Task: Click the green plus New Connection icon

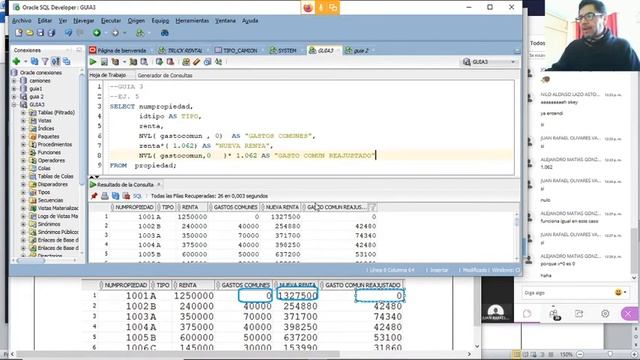Action: click(x=16, y=61)
